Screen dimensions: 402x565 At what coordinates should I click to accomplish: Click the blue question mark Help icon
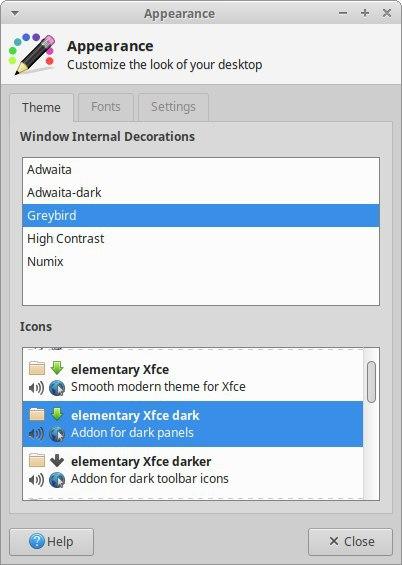tap(37, 541)
